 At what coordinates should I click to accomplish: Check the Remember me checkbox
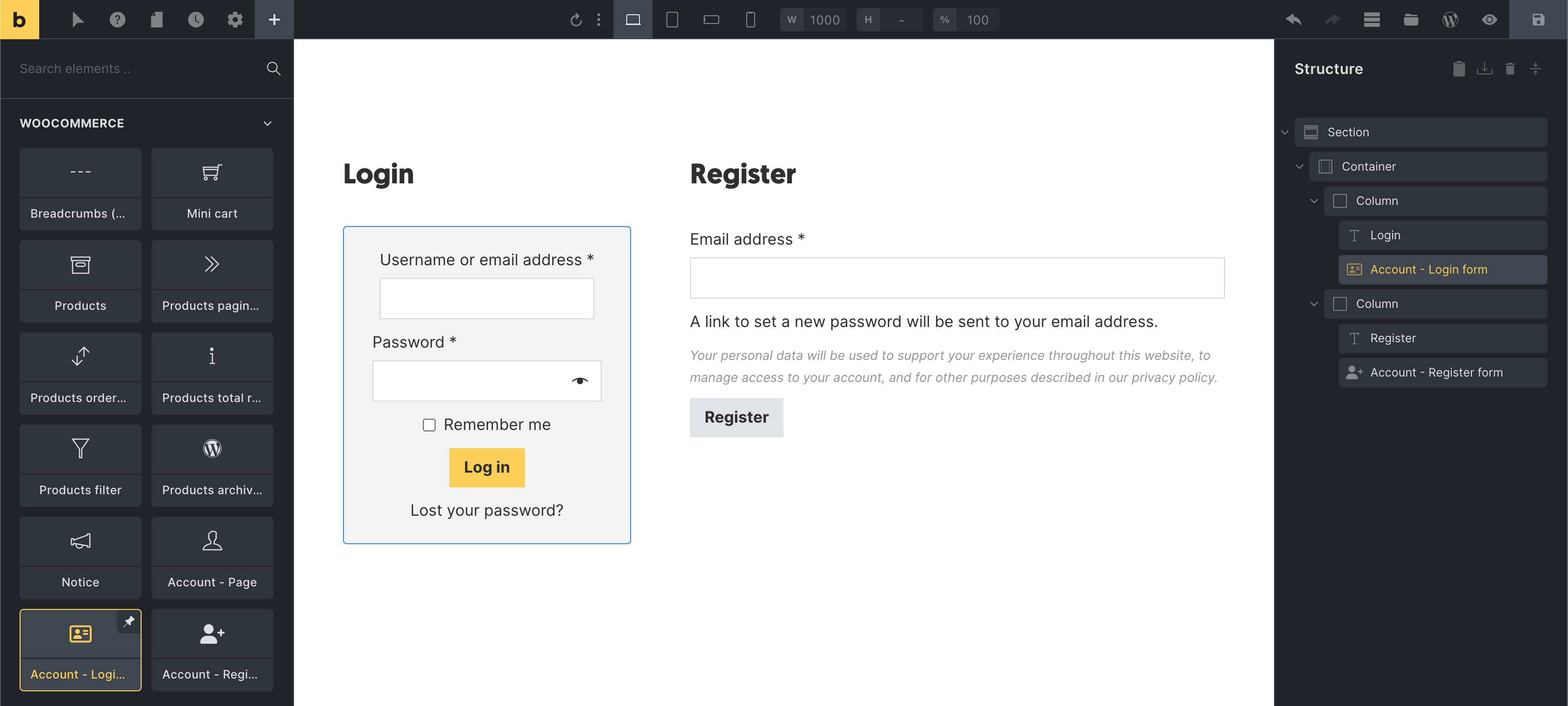429,425
